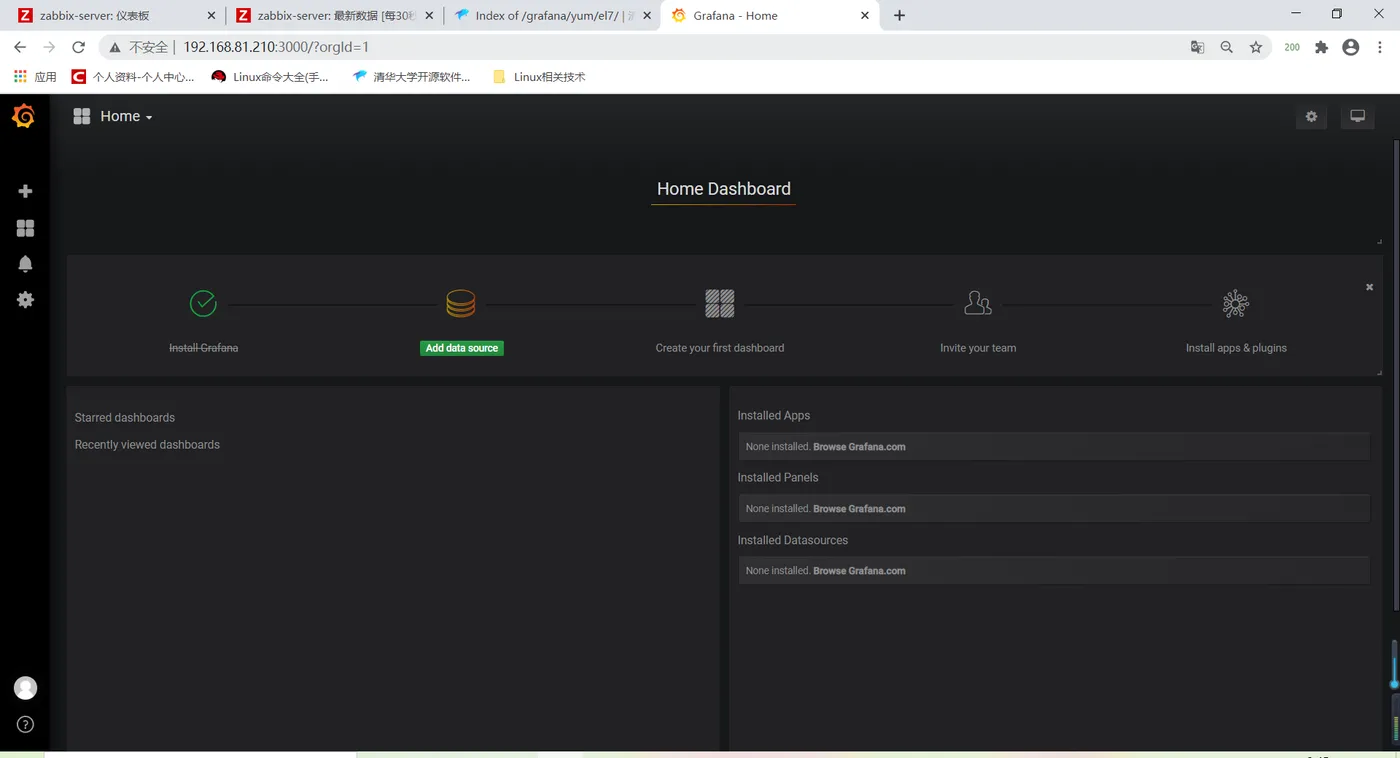Switch to the zabbix-server 最新数据 tab

335,16
